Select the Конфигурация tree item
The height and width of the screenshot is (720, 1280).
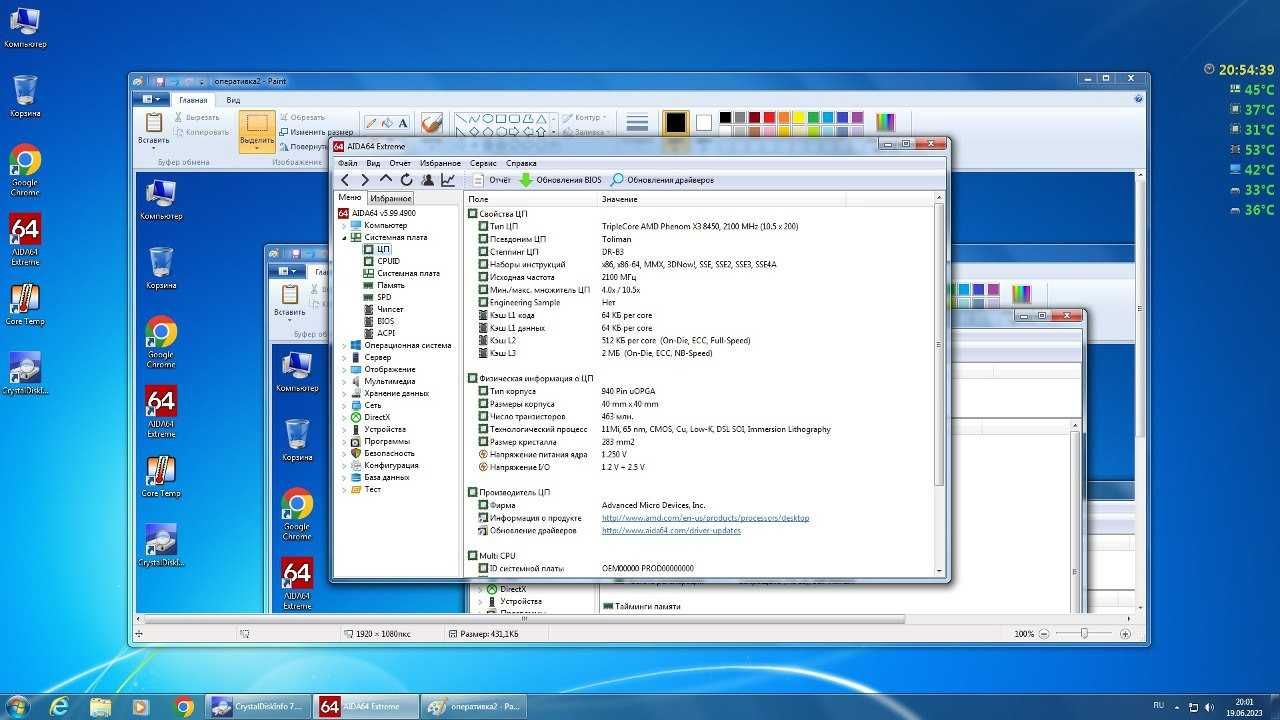(391, 465)
